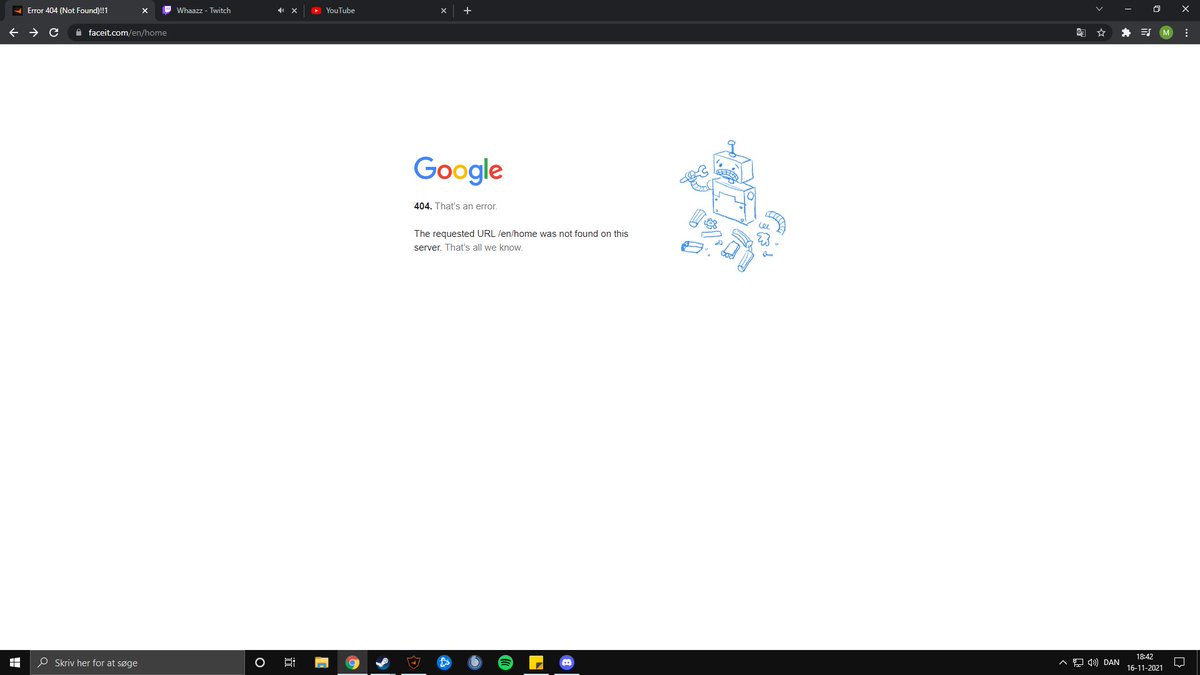Expand the tab search chevron
The width and height of the screenshot is (1200, 675).
tap(1099, 10)
